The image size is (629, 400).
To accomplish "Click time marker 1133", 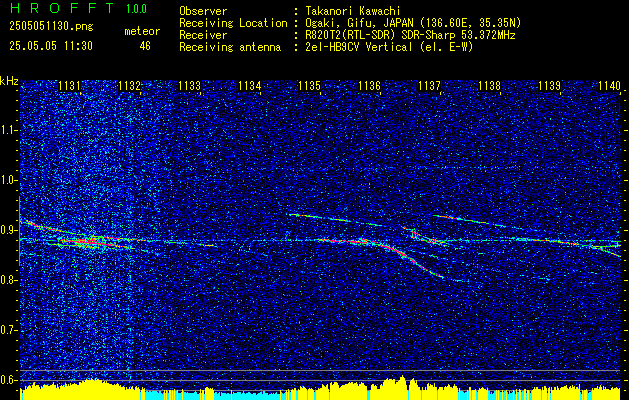I will coord(190,86).
